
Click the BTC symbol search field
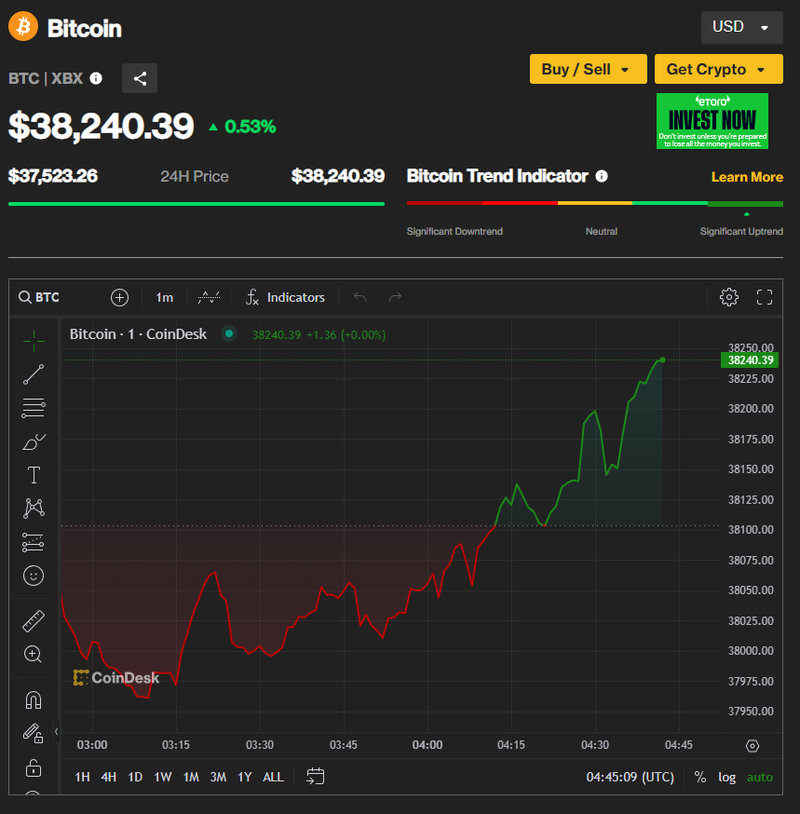tap(60, 297)
